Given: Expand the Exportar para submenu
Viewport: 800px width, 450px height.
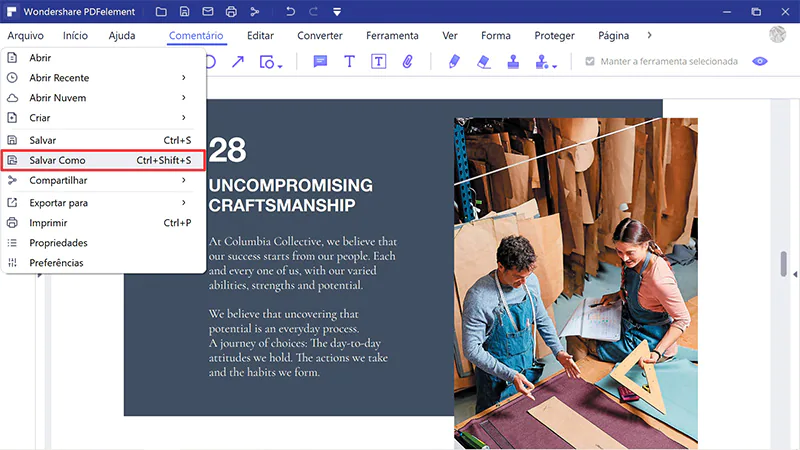Looking at the screenshot, I should click(103, 203).
